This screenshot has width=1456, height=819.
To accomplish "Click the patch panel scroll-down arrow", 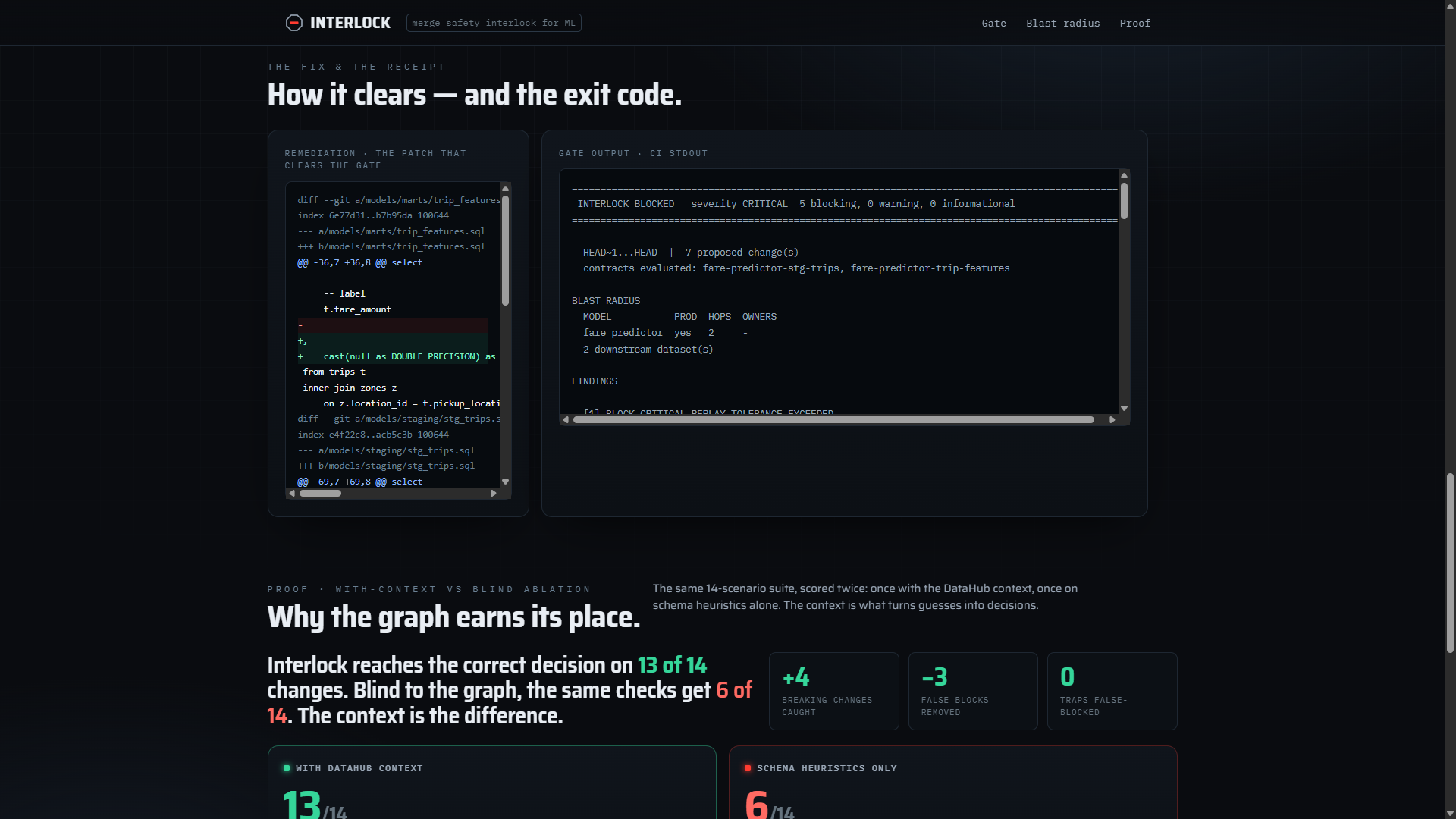I will [x=505, y=482].
